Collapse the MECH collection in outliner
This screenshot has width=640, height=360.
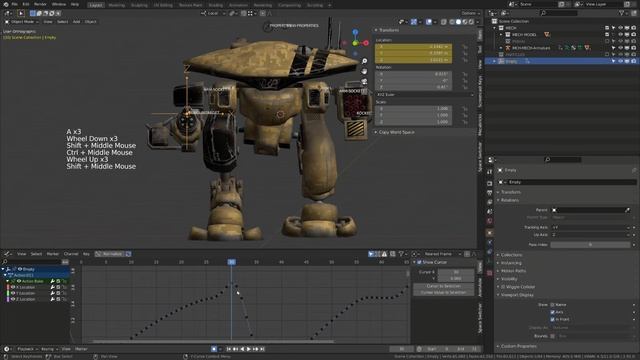click(x=495, y=28)
